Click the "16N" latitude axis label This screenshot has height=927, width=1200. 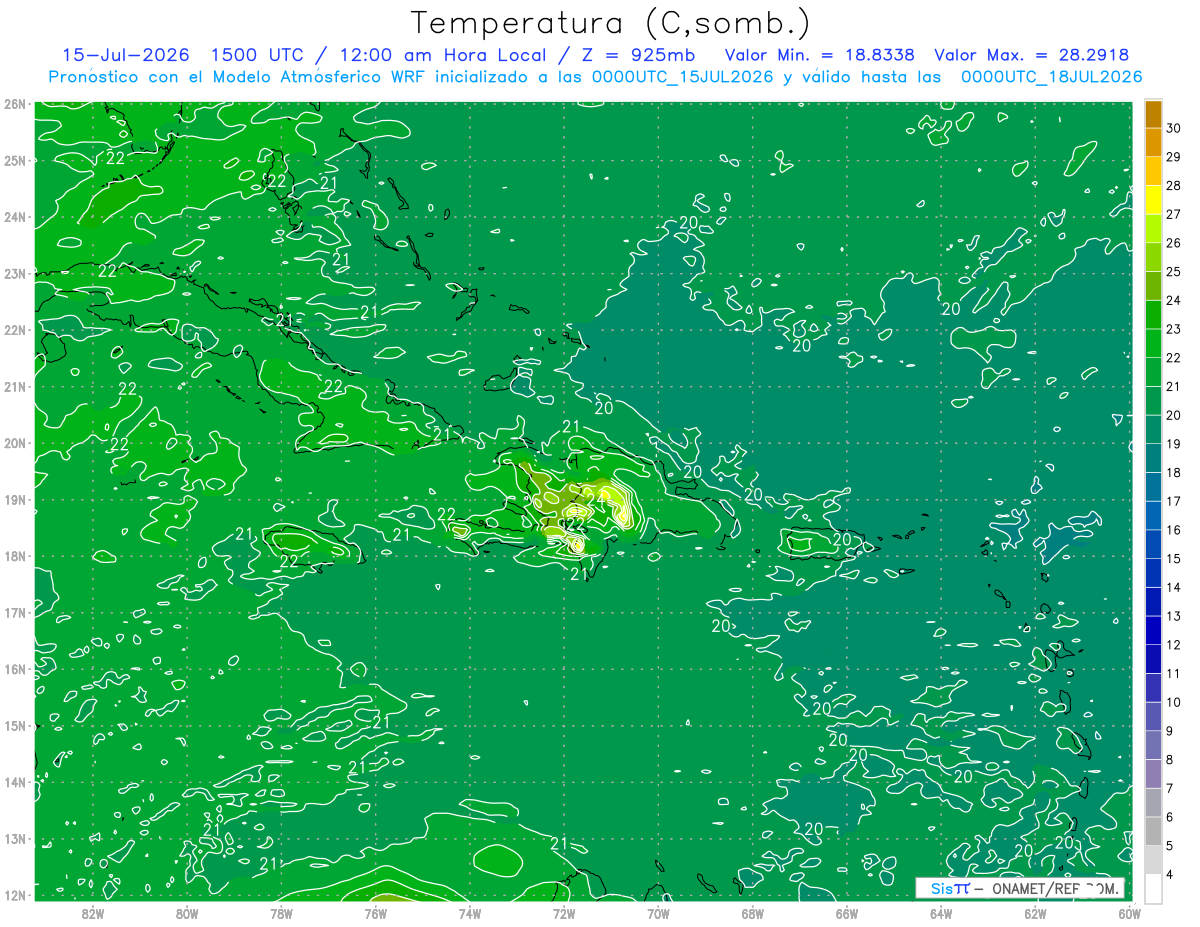(x=14, y=669)
